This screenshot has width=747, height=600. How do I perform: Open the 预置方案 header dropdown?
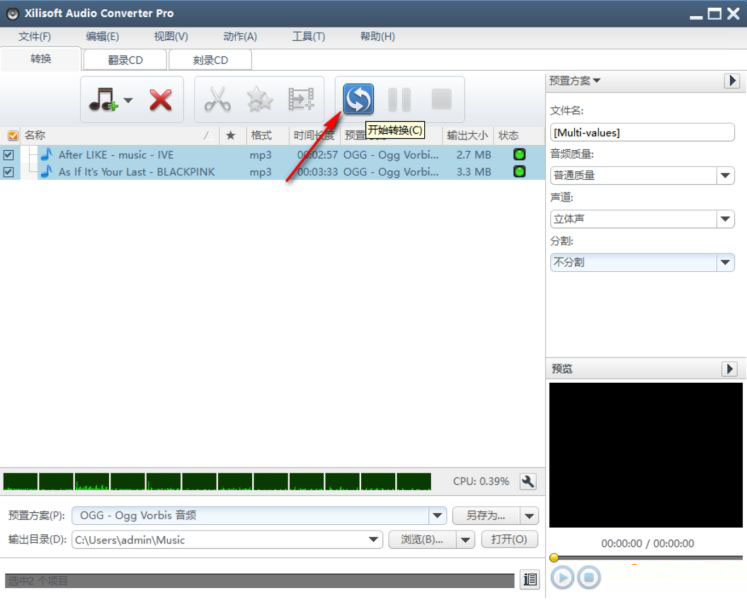coord(575,81)
